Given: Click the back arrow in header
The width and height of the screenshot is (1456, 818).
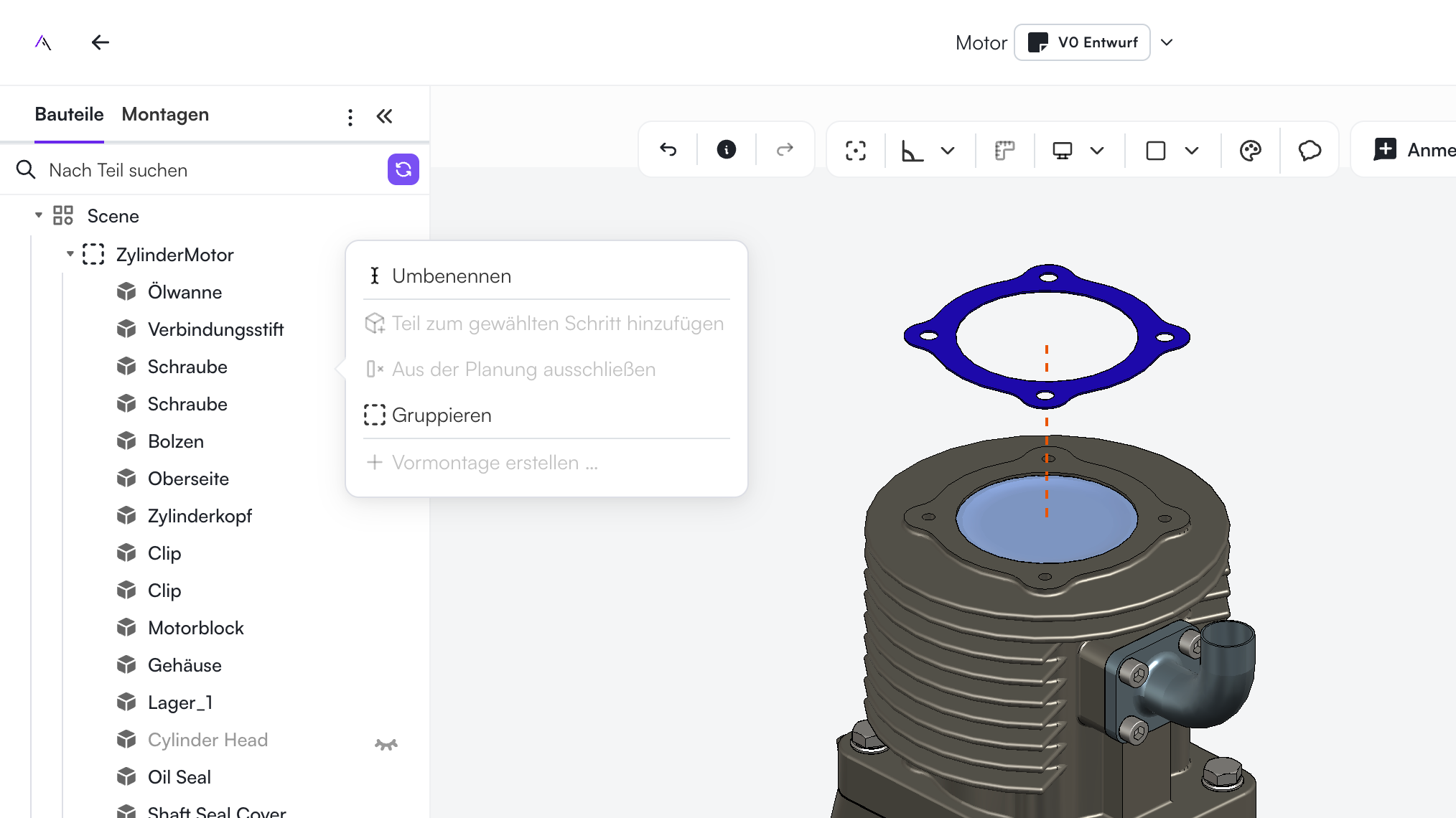Looking at the screenshot, I should [101, 42].
